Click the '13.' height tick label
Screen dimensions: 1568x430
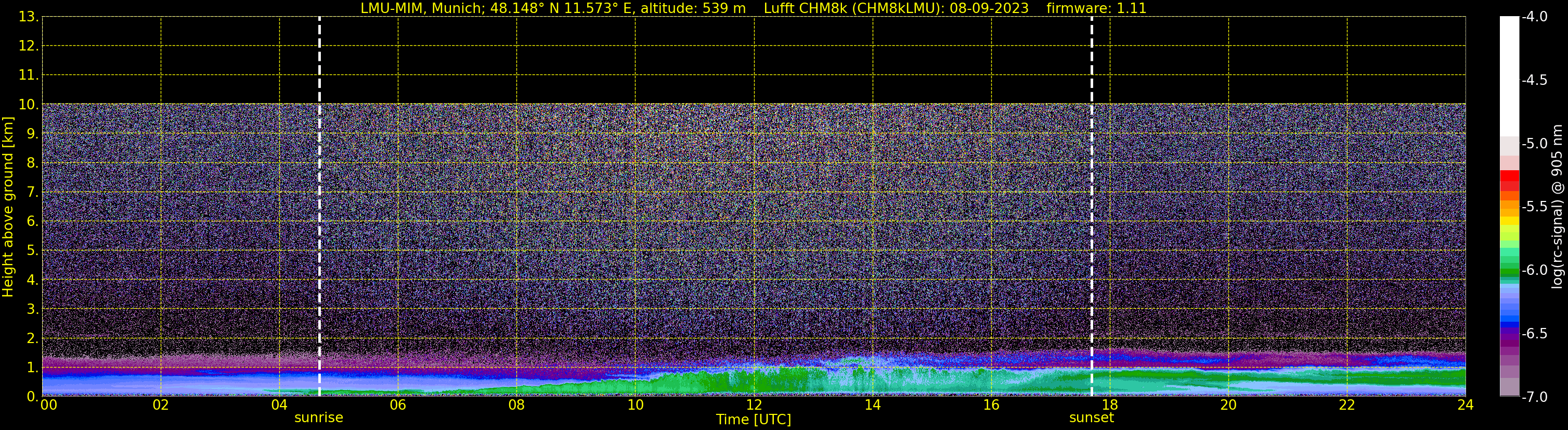(x=29, y=17)
